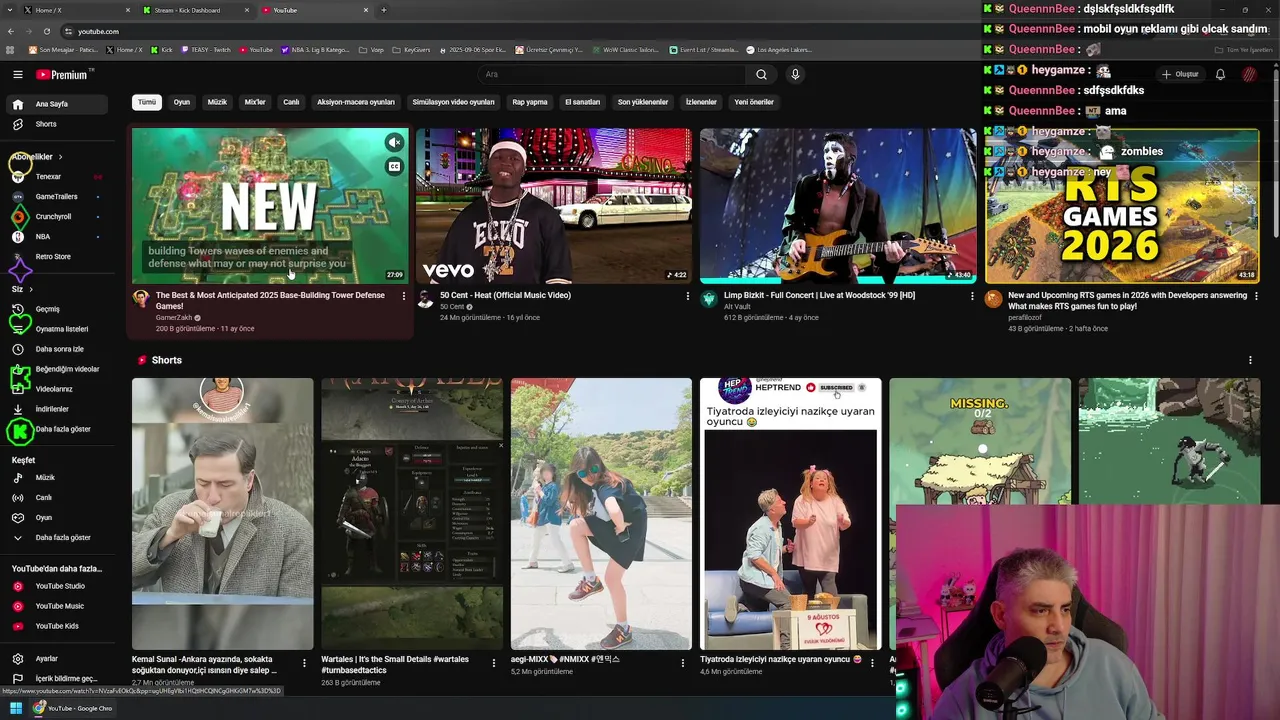1280x720 pixels.
Task: Open options for Kemal Sunal short
Action: (x=305, y=662)
